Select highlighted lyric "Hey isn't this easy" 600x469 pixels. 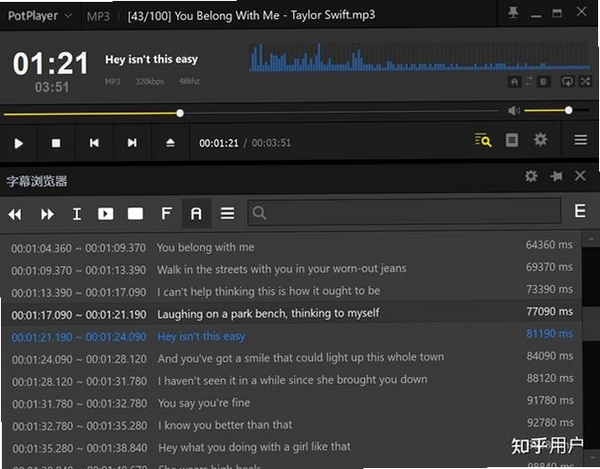[x=201, y=337]
